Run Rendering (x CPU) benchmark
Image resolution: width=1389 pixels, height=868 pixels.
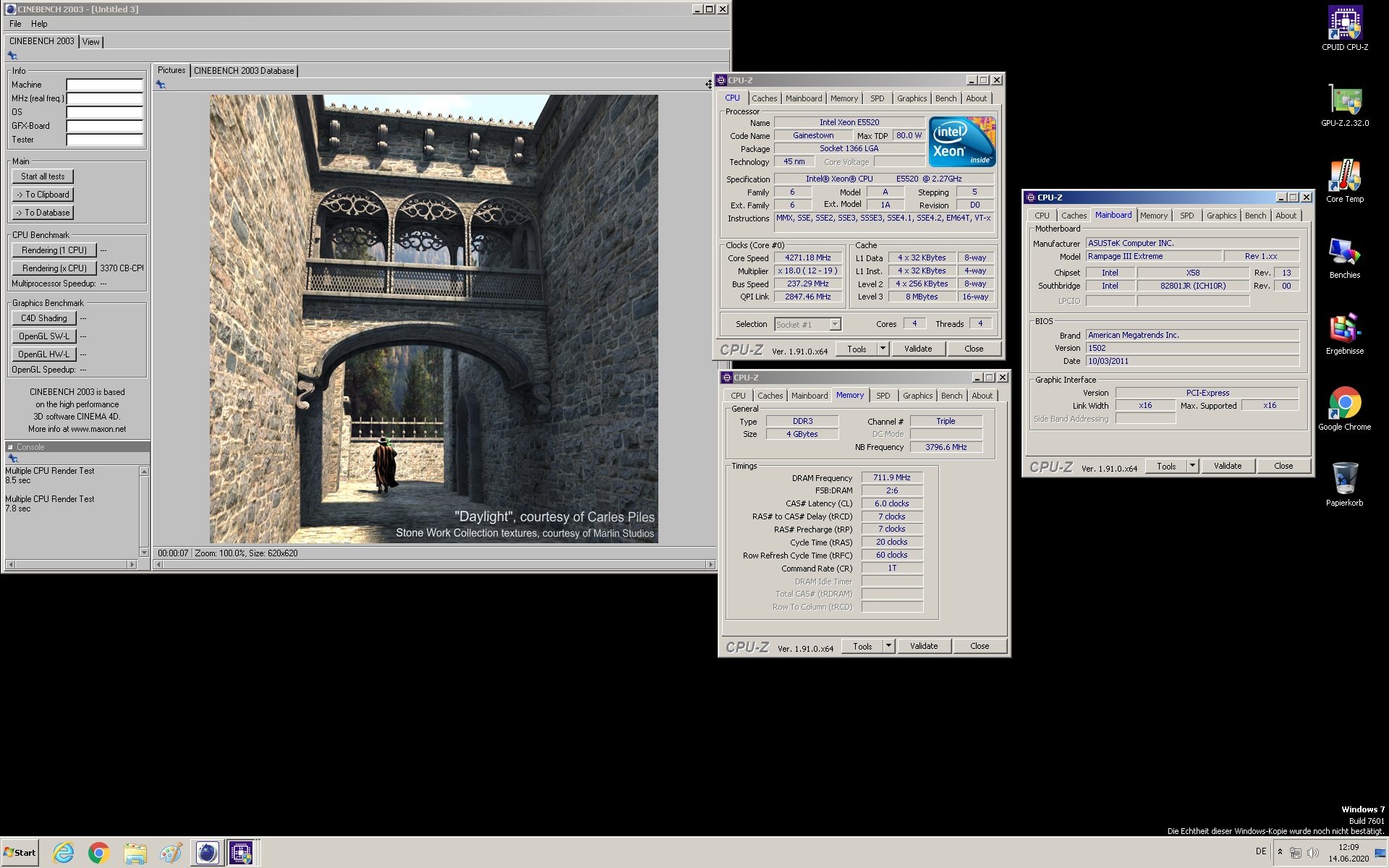tap(54, 268)
